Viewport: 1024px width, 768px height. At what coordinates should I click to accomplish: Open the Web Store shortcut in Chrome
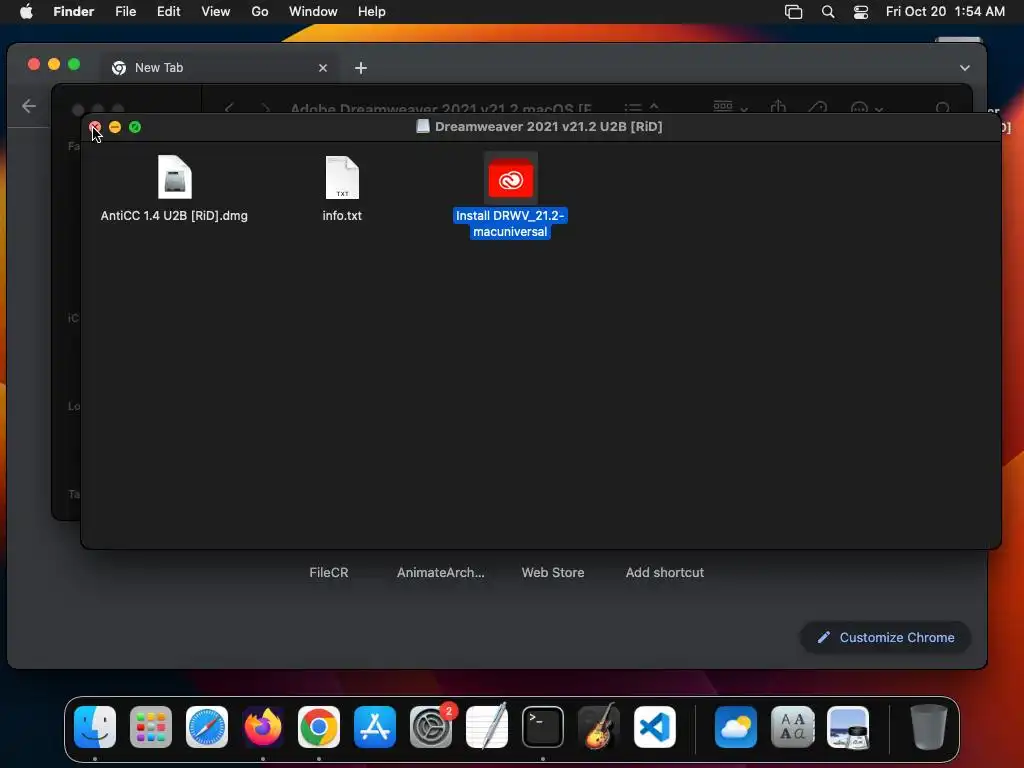pos(552,573)
